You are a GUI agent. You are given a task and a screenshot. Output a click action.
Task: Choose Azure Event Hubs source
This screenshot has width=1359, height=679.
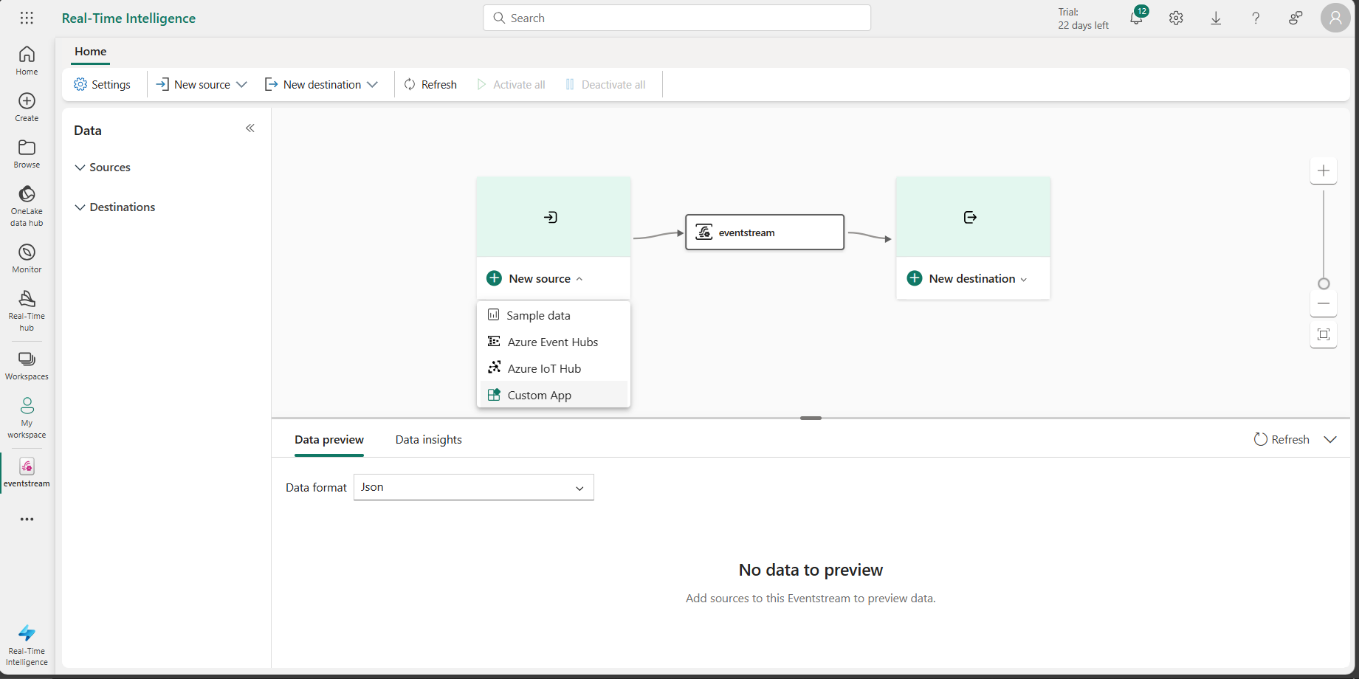554,342
